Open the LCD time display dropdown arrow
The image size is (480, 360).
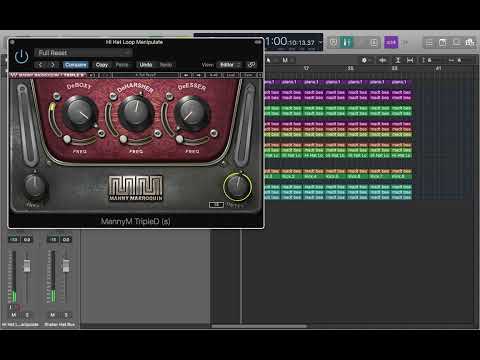point(320,42)
